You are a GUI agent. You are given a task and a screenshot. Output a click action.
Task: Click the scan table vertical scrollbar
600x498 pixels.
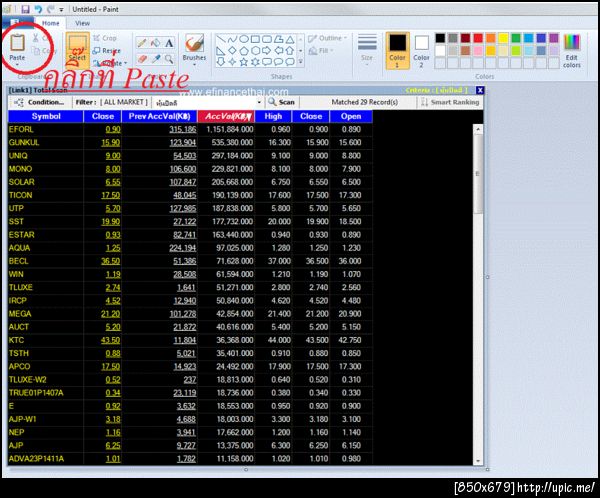point(478,294)
